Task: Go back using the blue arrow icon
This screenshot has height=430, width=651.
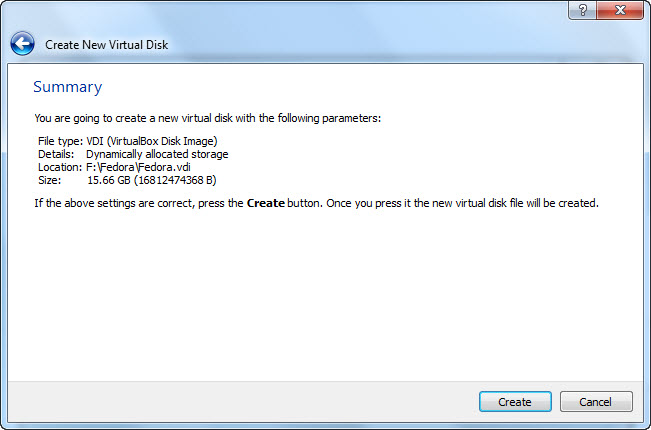Action: pyautogui.click(x=22, y=44)
